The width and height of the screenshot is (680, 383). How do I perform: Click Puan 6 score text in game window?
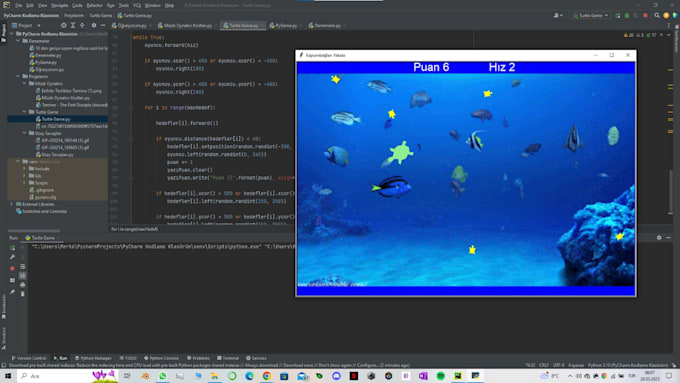click(x=431, y=67)
